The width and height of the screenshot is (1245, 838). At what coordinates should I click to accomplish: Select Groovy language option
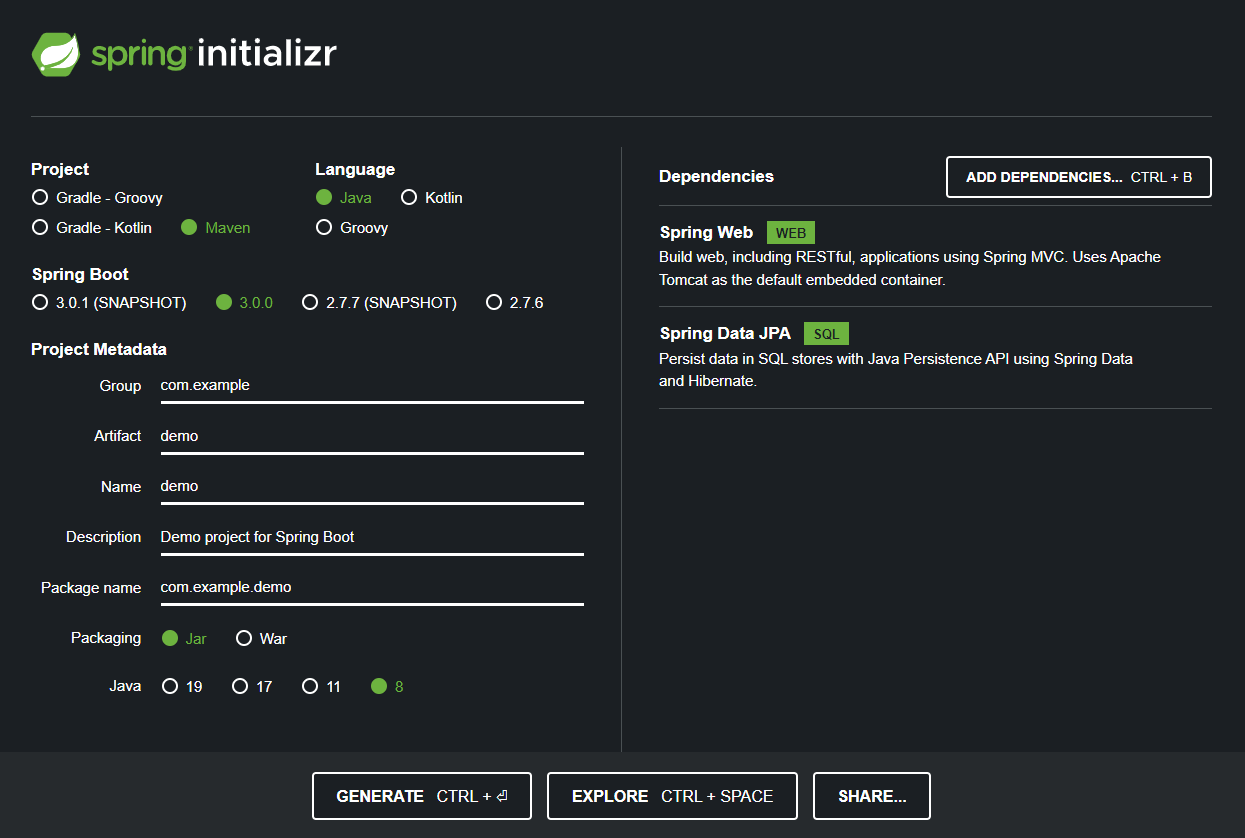coord(352,228)
